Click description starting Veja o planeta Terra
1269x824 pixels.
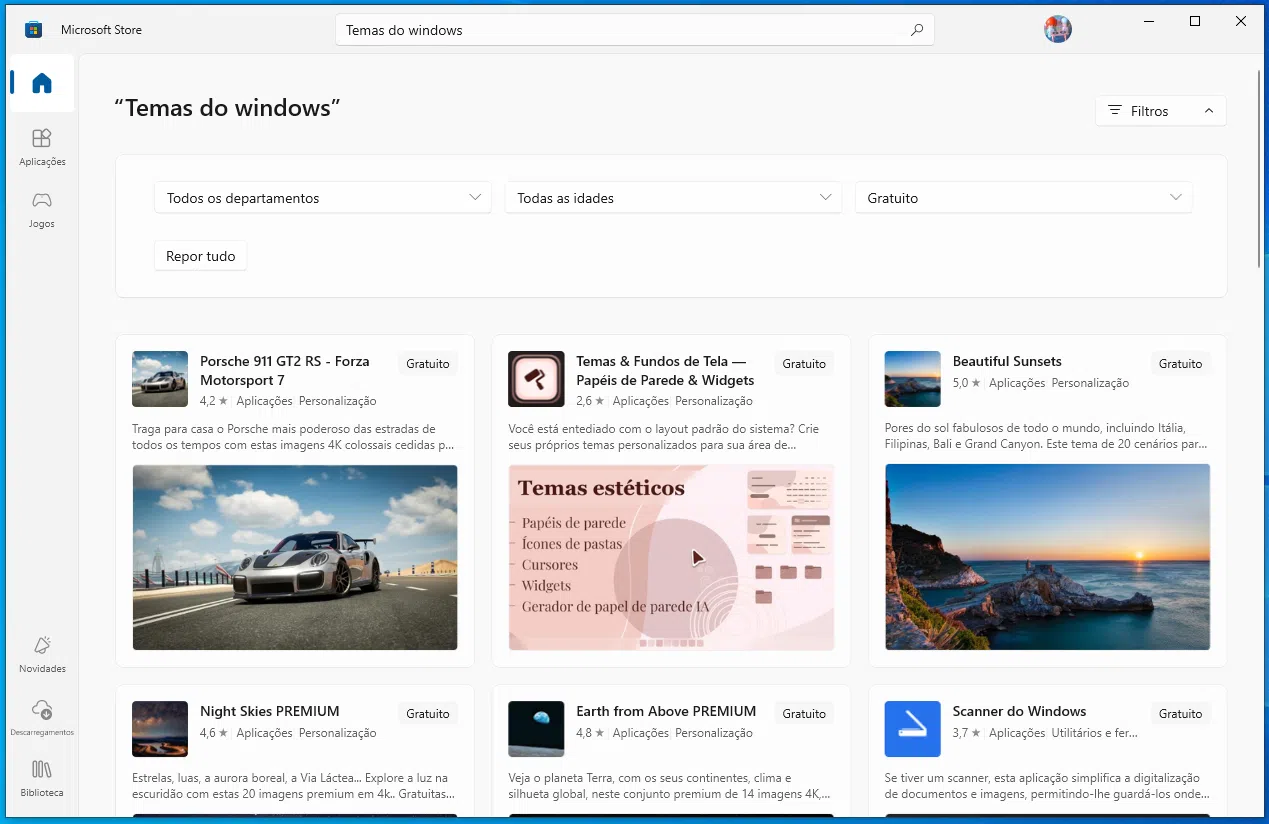coord(669,786)
